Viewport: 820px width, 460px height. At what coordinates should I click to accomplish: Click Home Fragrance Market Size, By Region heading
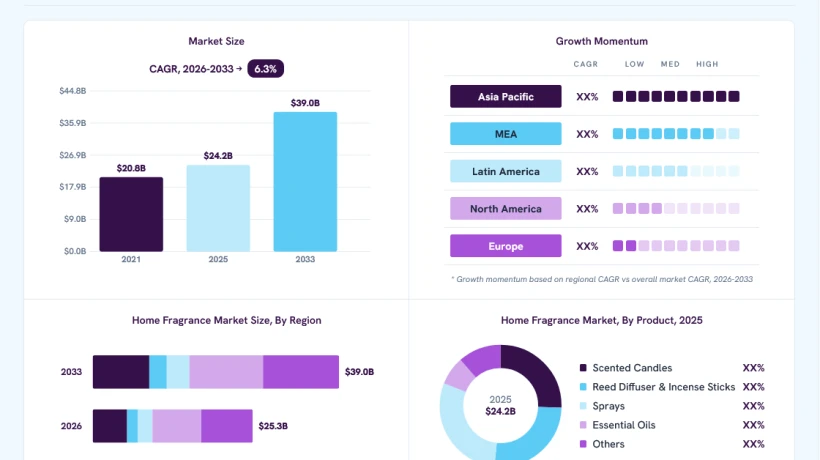(x=226, y=320)
